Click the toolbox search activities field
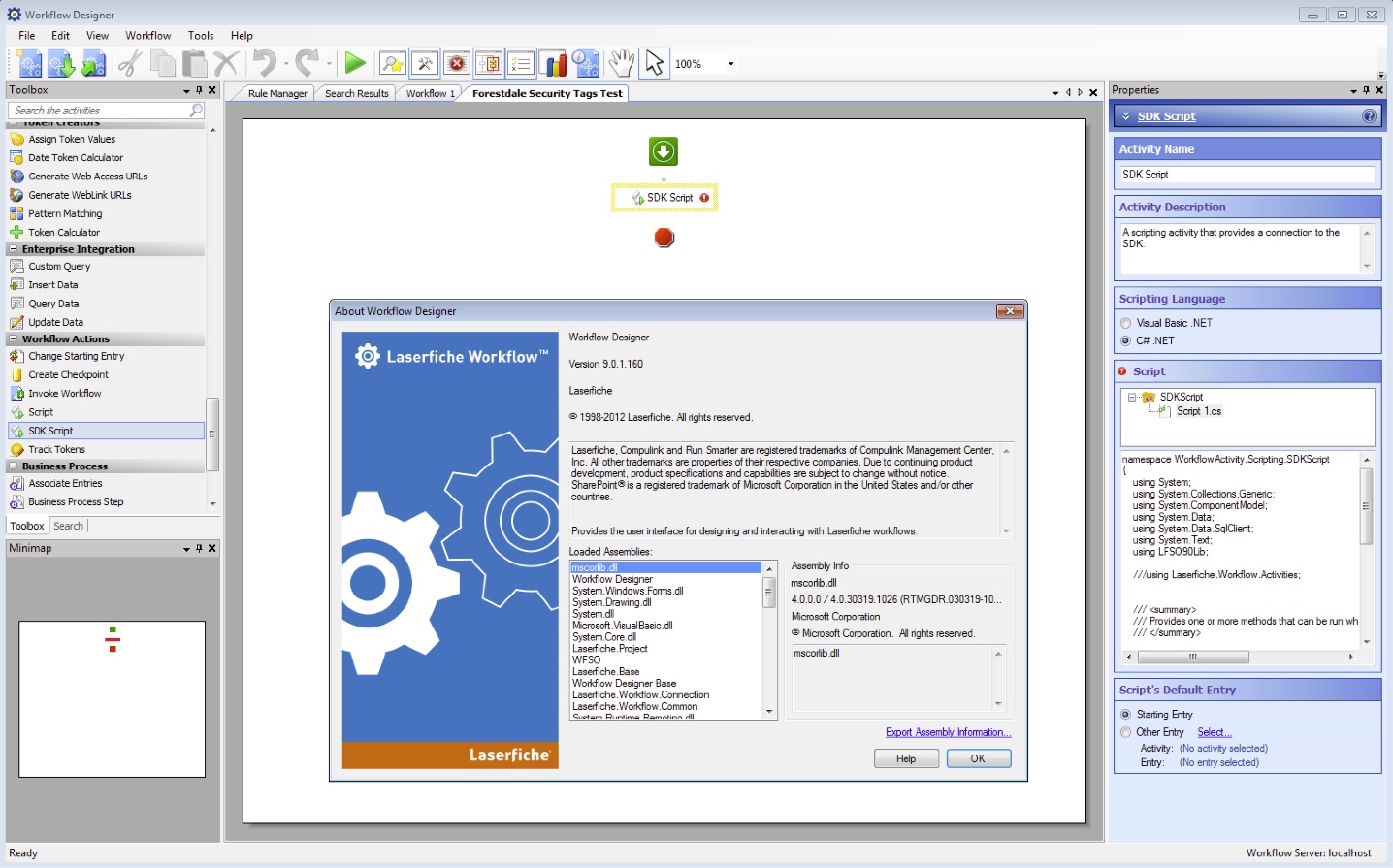Image resolution: width=1393 pixels, height=868 pixels. click(107, 111)
